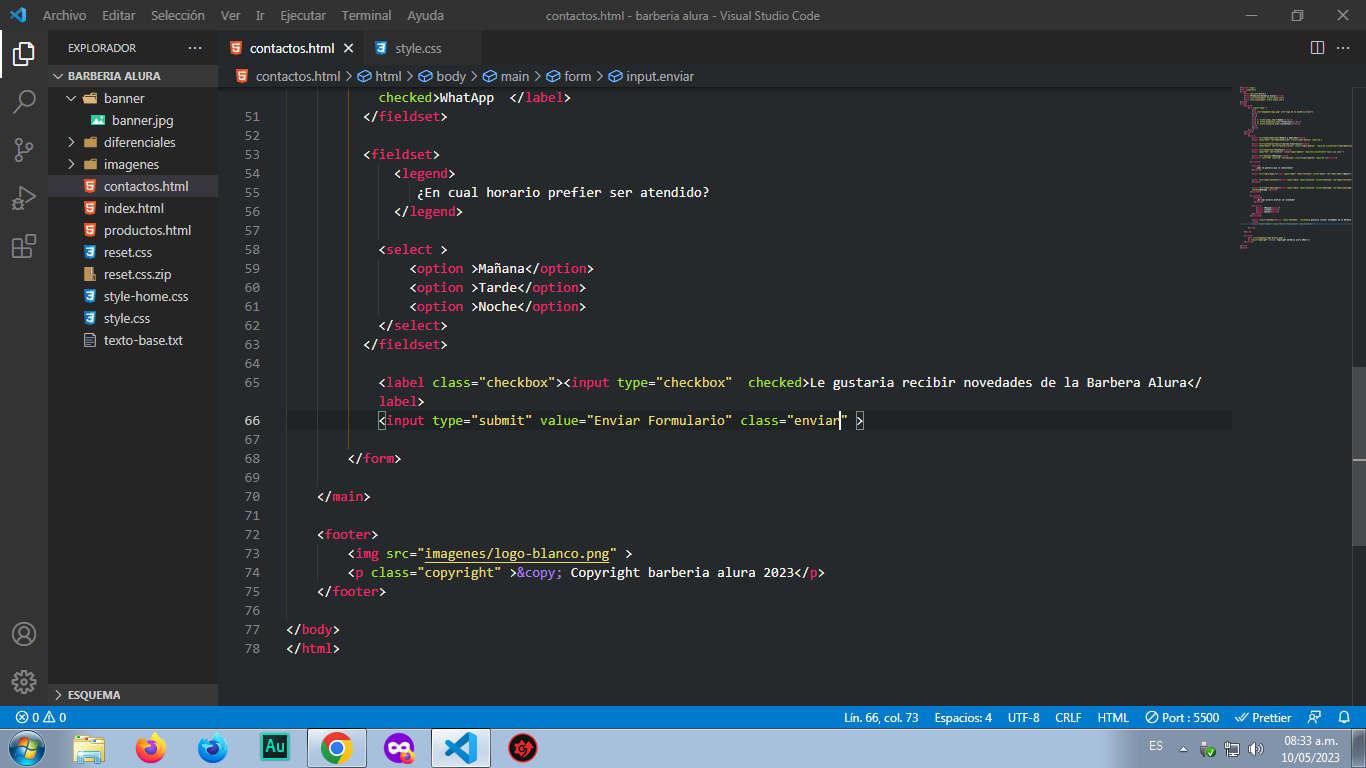The image size is (1366, 768).
Task: Click the html breadcrumb segment
Action: [379, 76]
